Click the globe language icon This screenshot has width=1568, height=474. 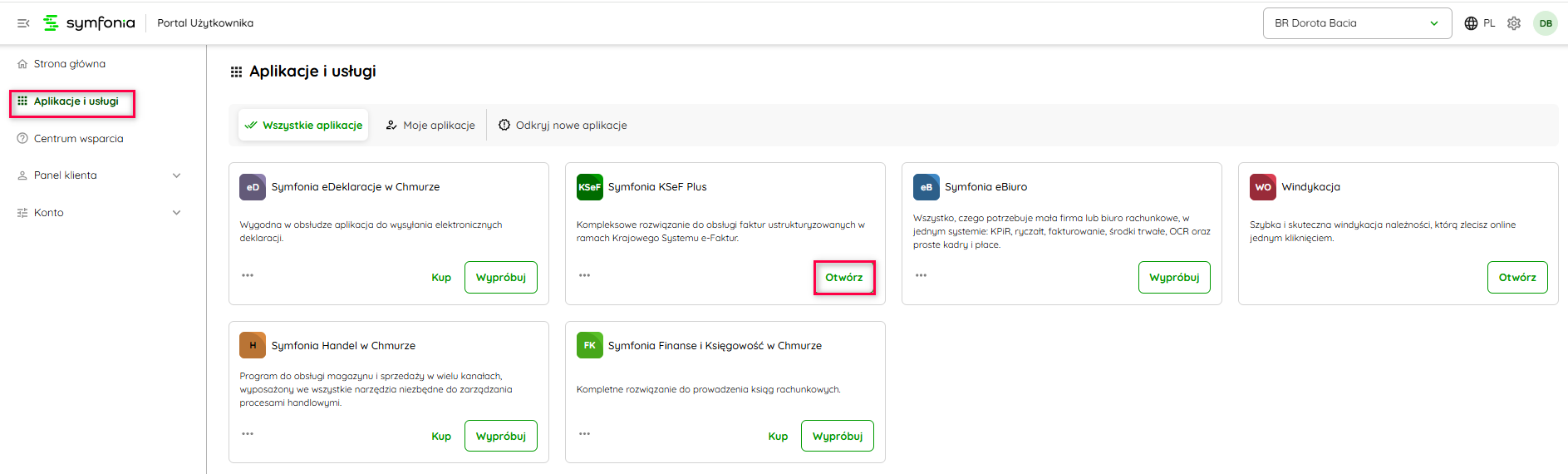tap(1471, 23)
